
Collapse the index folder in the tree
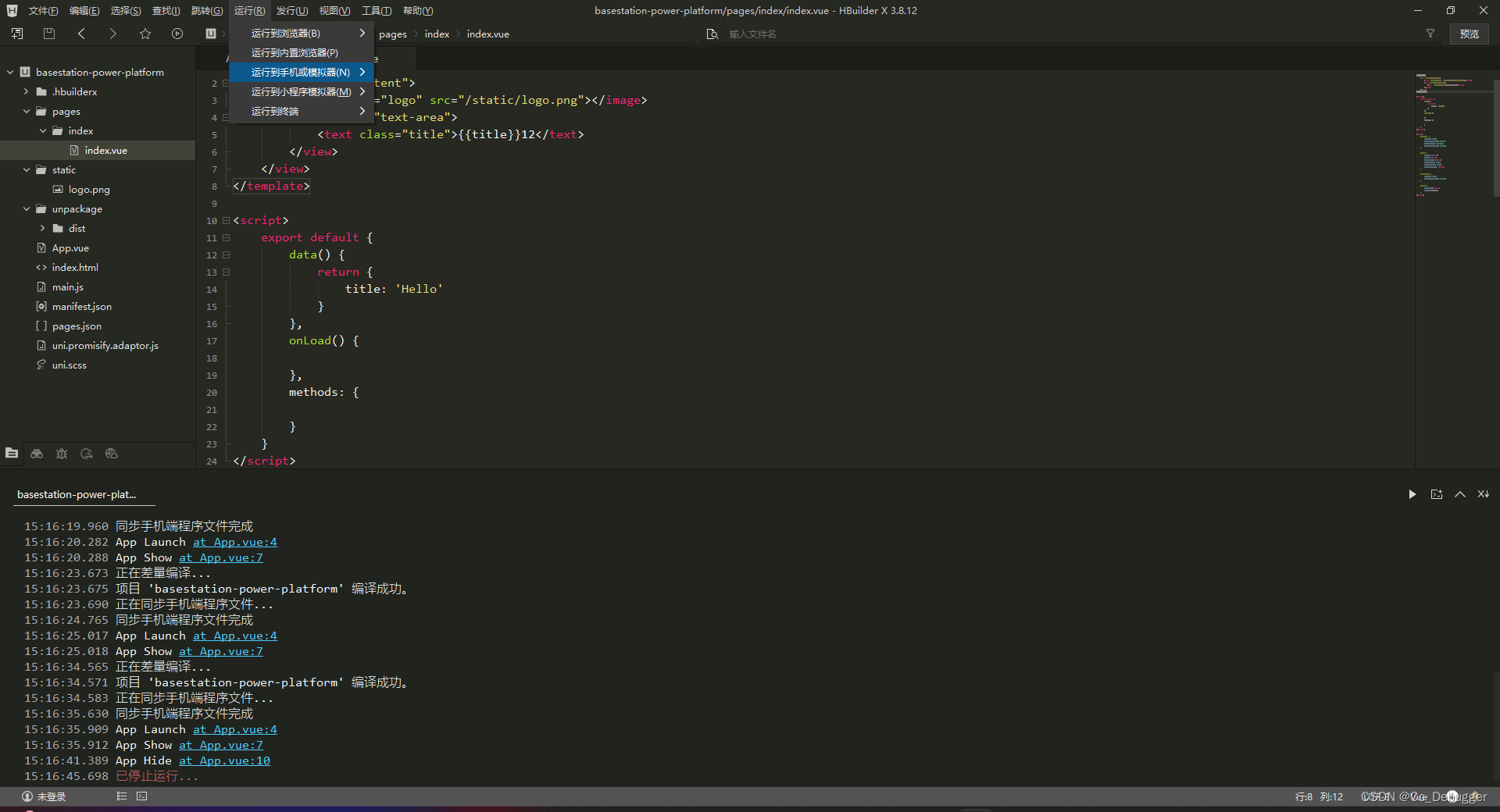pyautogui.click(x=42, y=130)
